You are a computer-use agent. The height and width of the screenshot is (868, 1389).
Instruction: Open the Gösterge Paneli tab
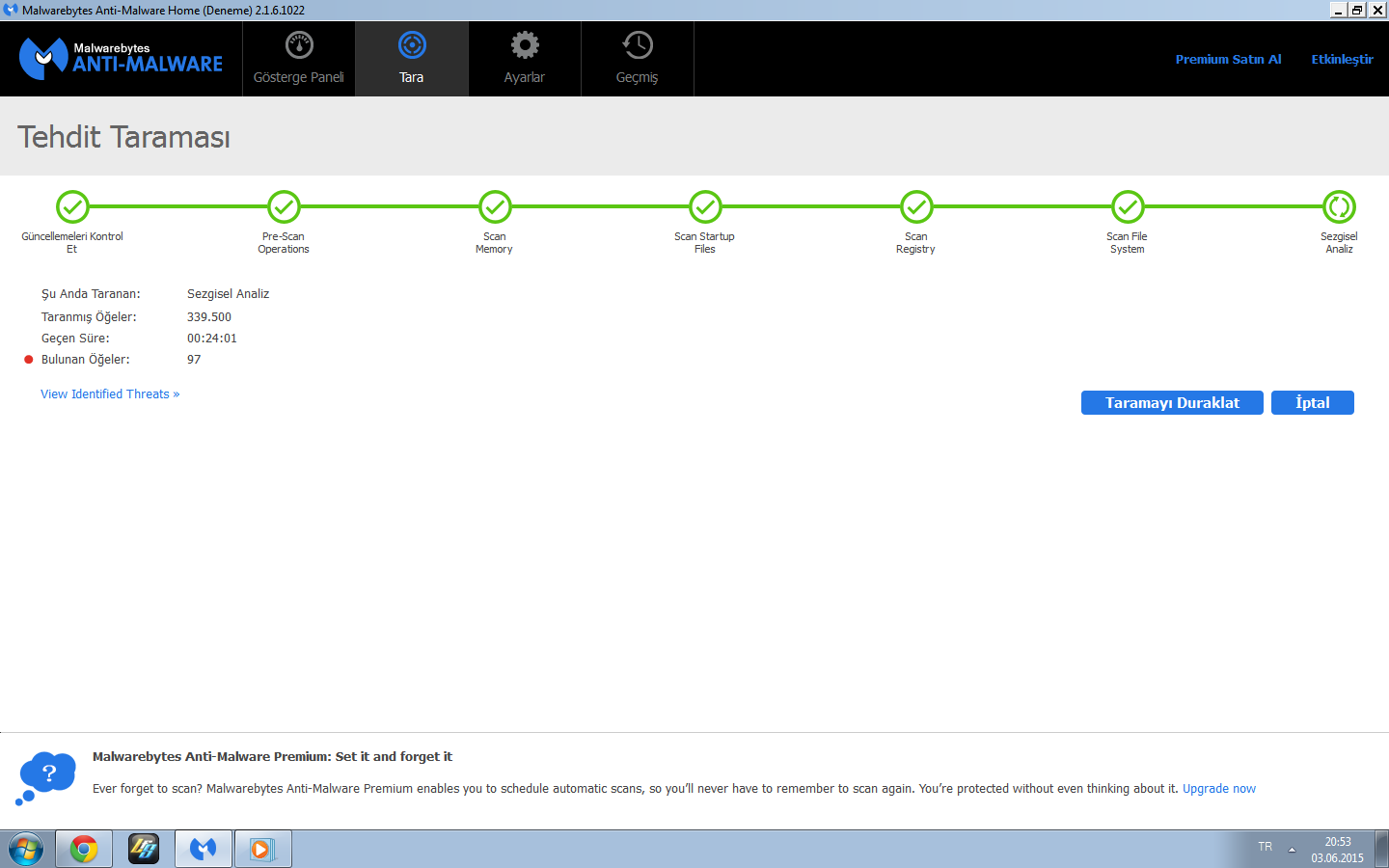click(299, 59)
